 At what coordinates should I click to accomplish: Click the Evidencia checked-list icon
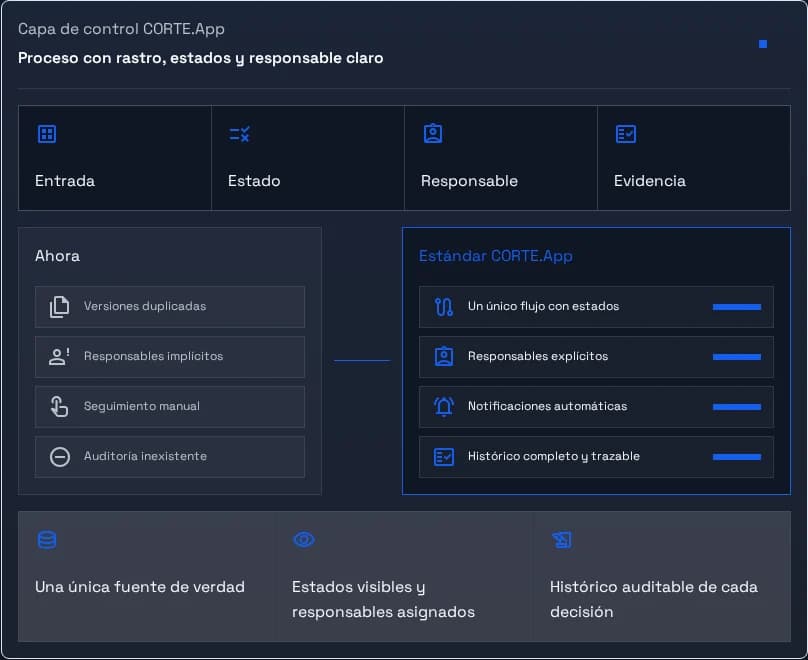pyautogui.click(x=626, y=134)
